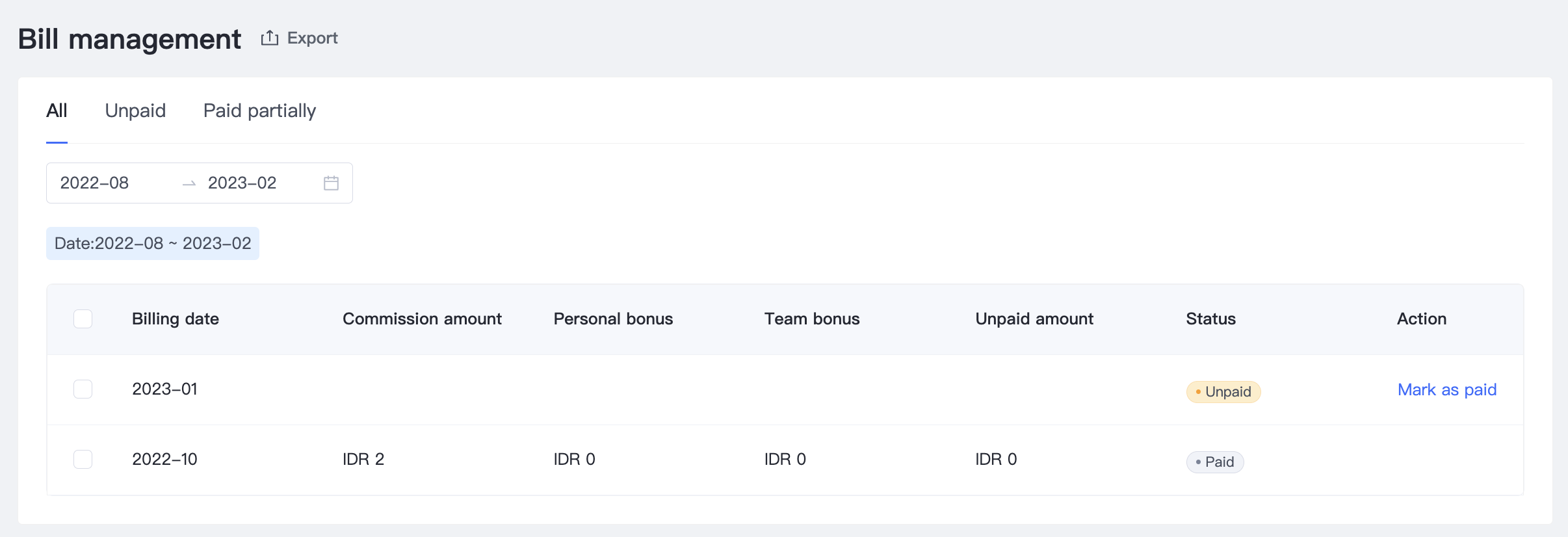Click the Unpaid status badge

[x=1223, y=392]
